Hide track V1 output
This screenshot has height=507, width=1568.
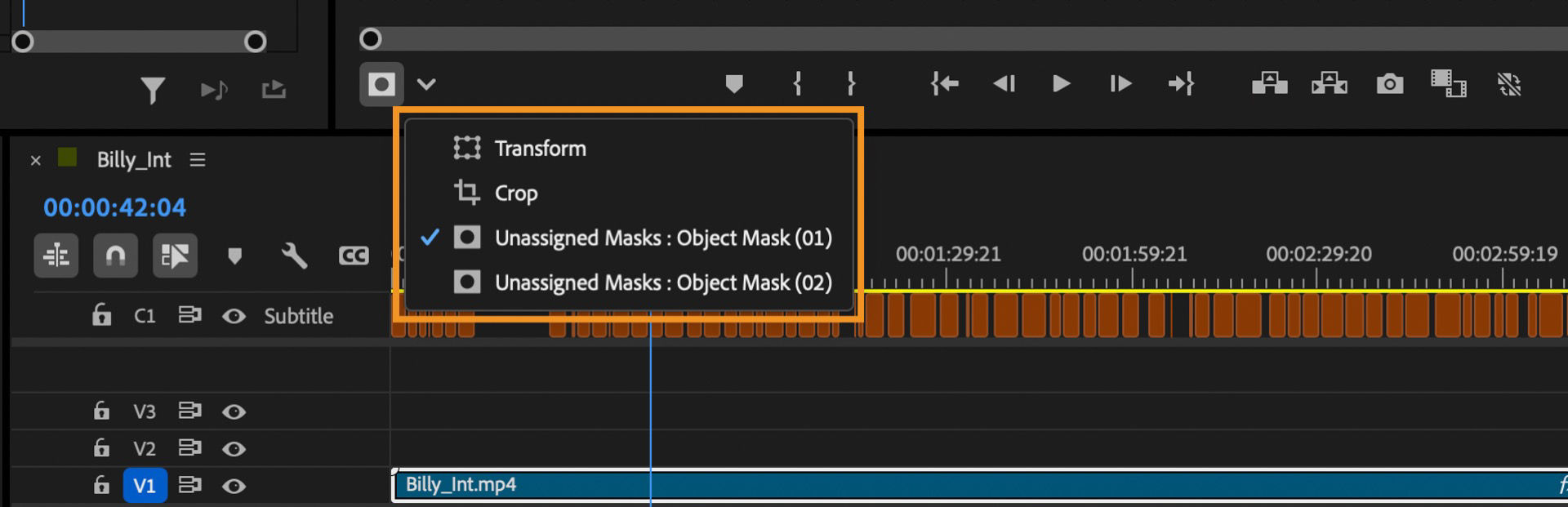(234, 487)
